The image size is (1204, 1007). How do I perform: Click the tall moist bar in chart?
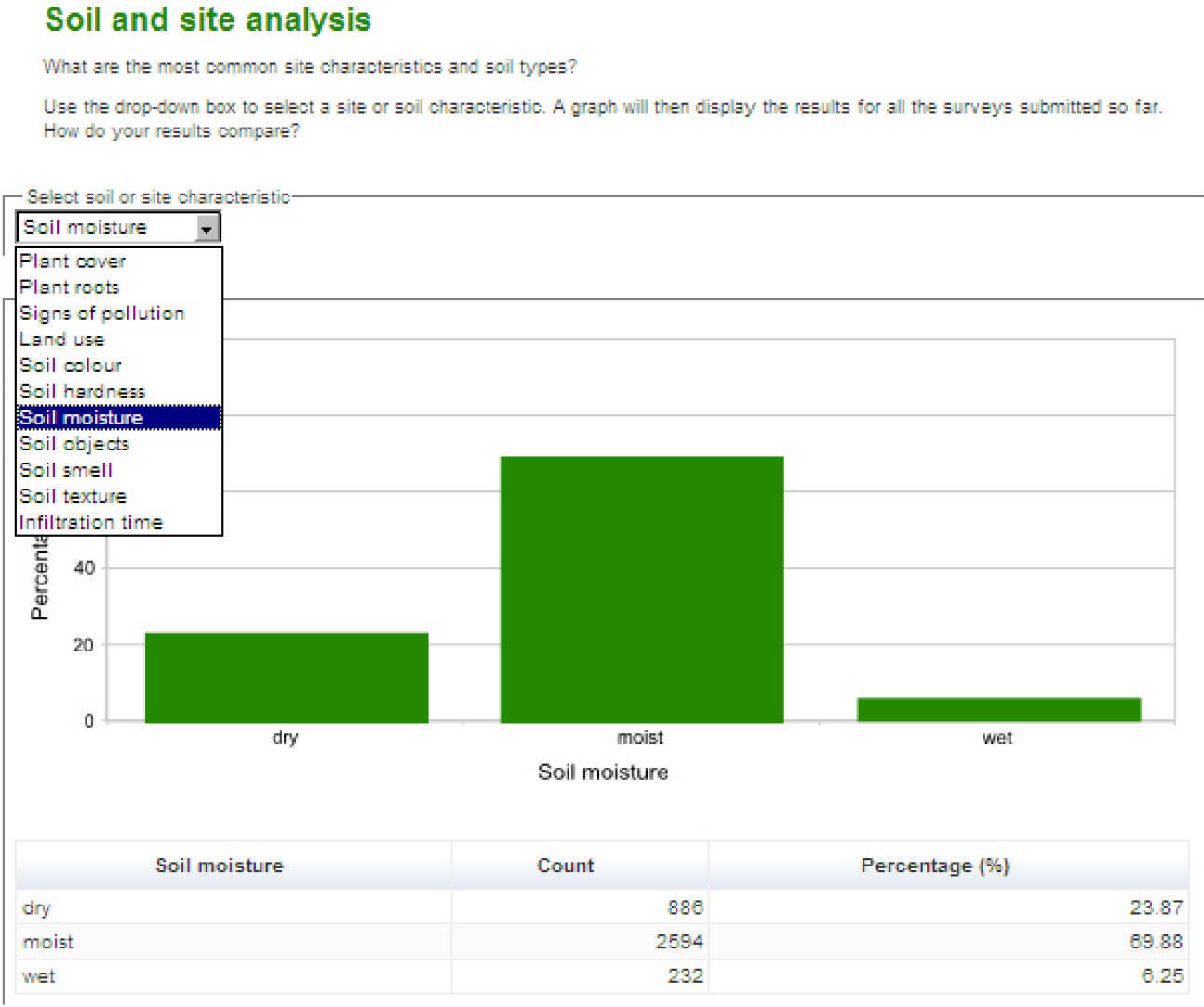tap(641, 589)
